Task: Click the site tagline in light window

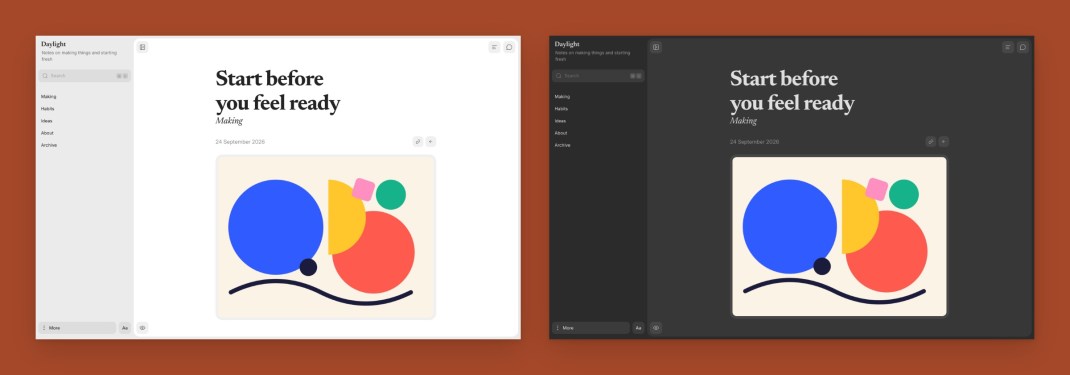Action: [78, 56]
